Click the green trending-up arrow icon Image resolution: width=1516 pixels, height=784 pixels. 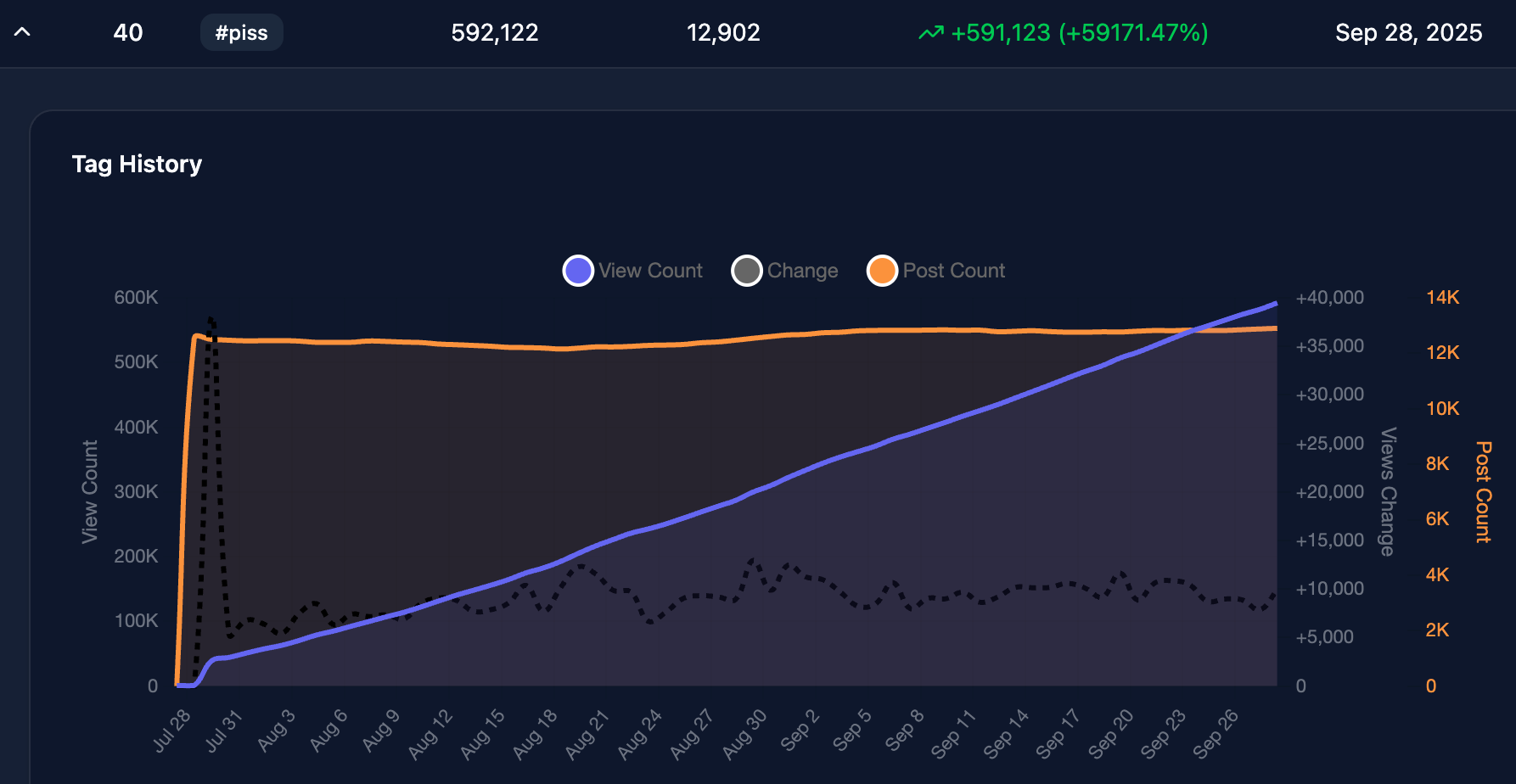tap(930, 33)
